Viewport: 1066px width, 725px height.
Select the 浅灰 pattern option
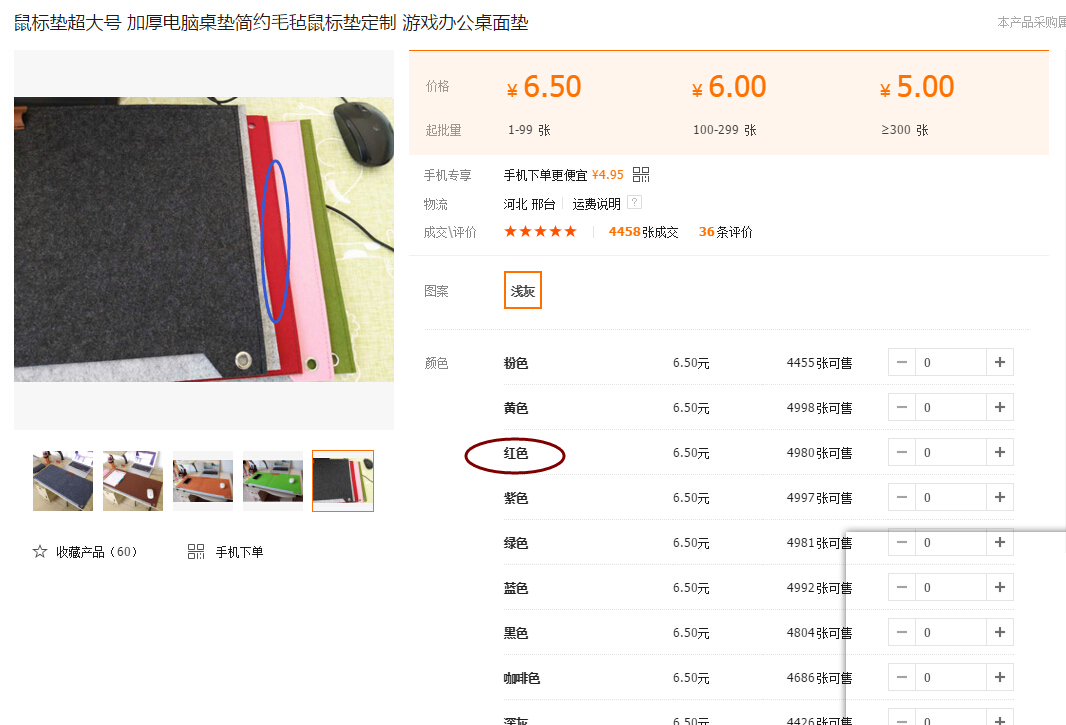(523, 290)
